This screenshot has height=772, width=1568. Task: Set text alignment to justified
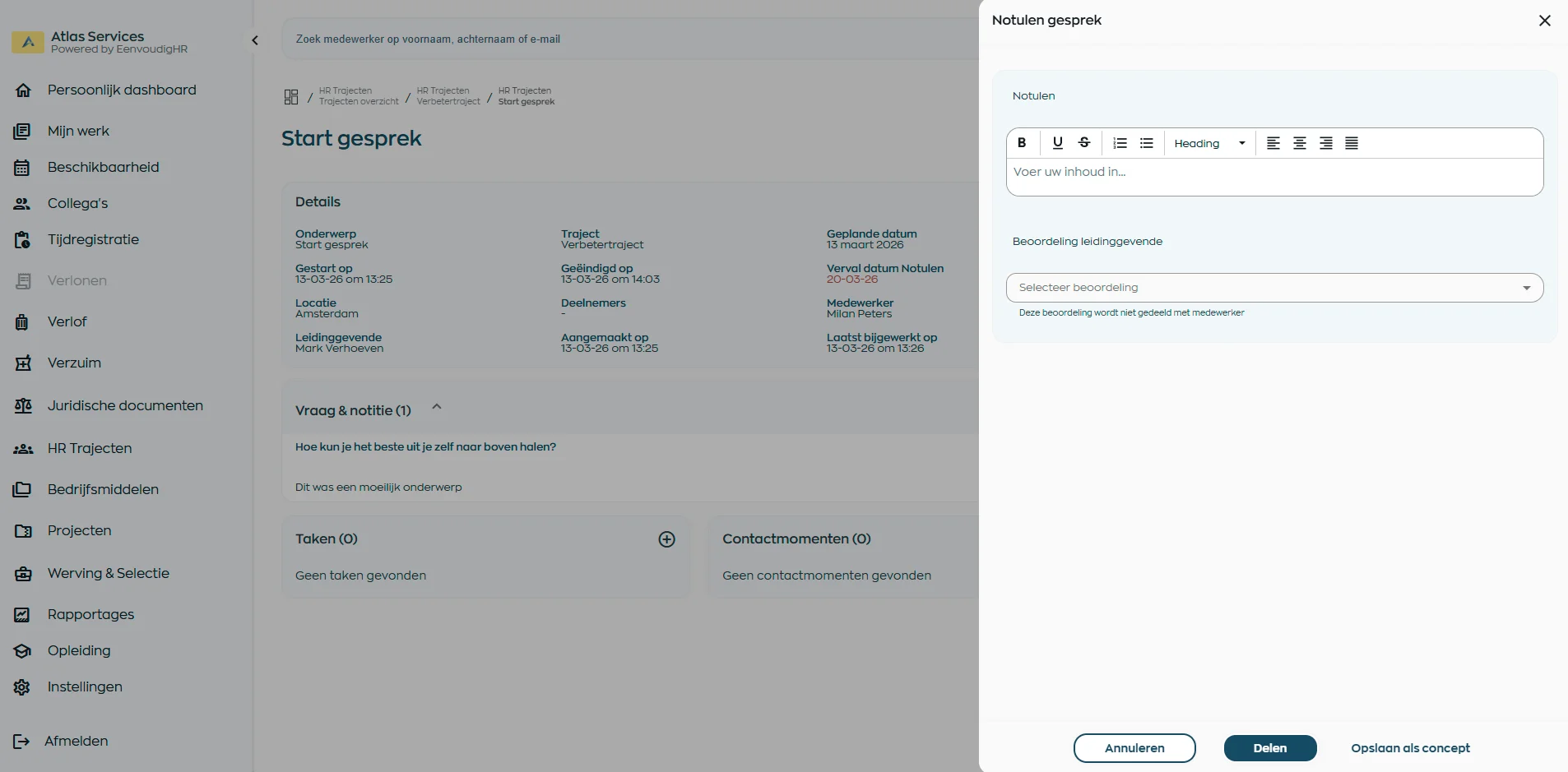1352,142
